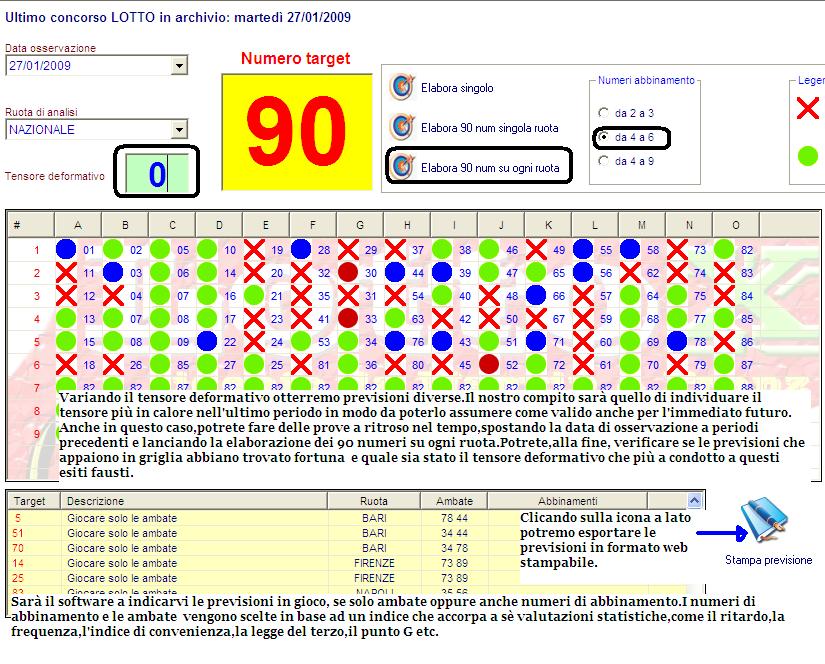Viewport: 825px width, 664px height.
Task: Click green circle next to number 13
Action: 66,318
